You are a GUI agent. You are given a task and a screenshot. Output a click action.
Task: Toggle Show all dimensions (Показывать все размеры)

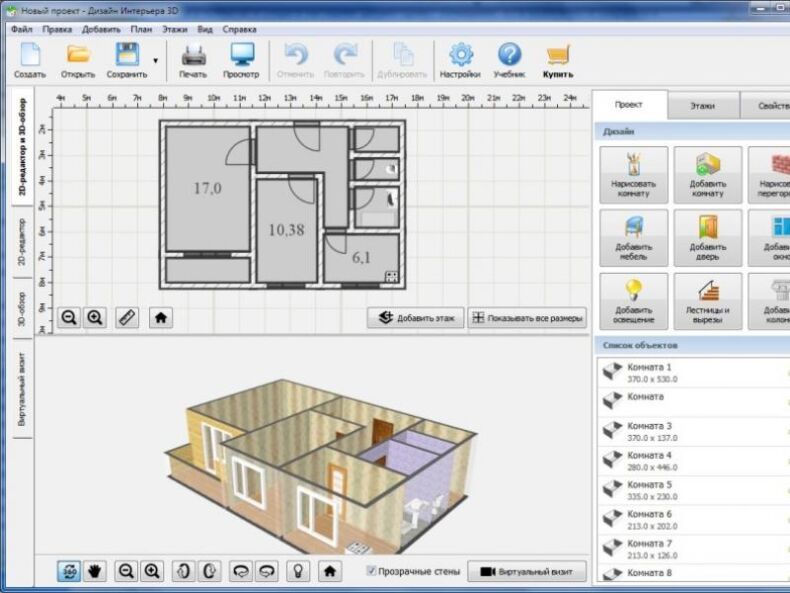pos(527,318)
